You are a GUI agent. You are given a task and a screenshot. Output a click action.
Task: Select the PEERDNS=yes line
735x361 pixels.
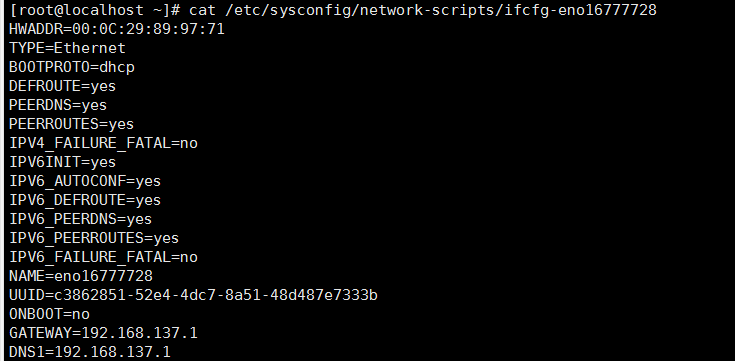(58, 105)
